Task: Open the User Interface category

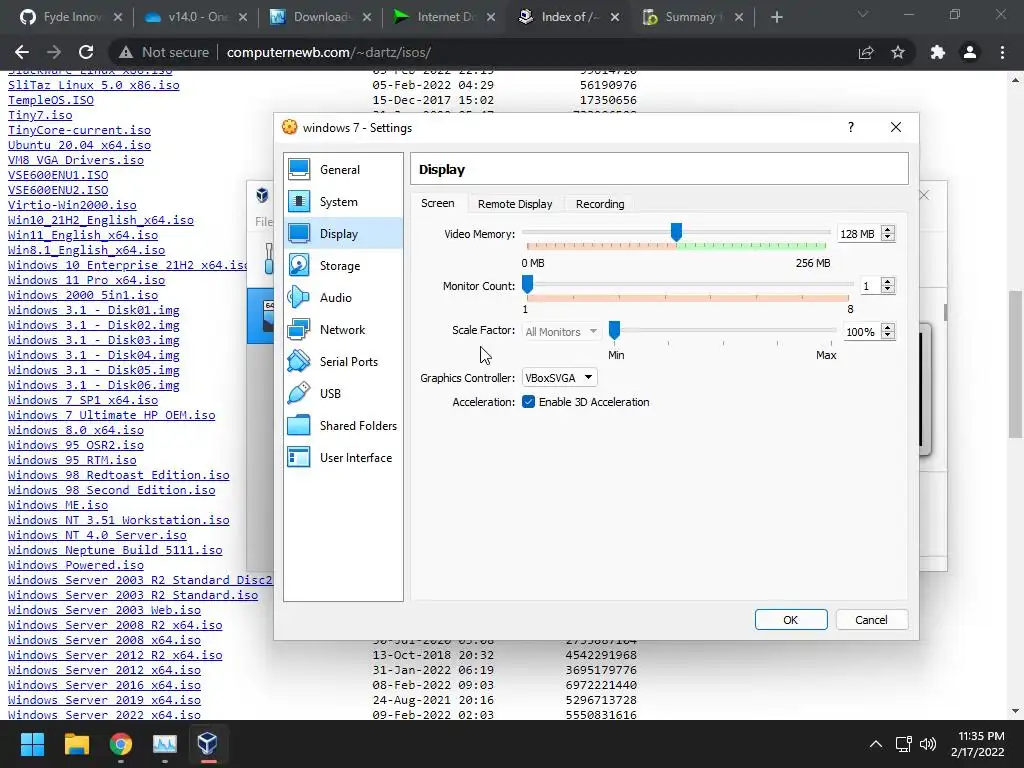Action: tap(343, 458)
